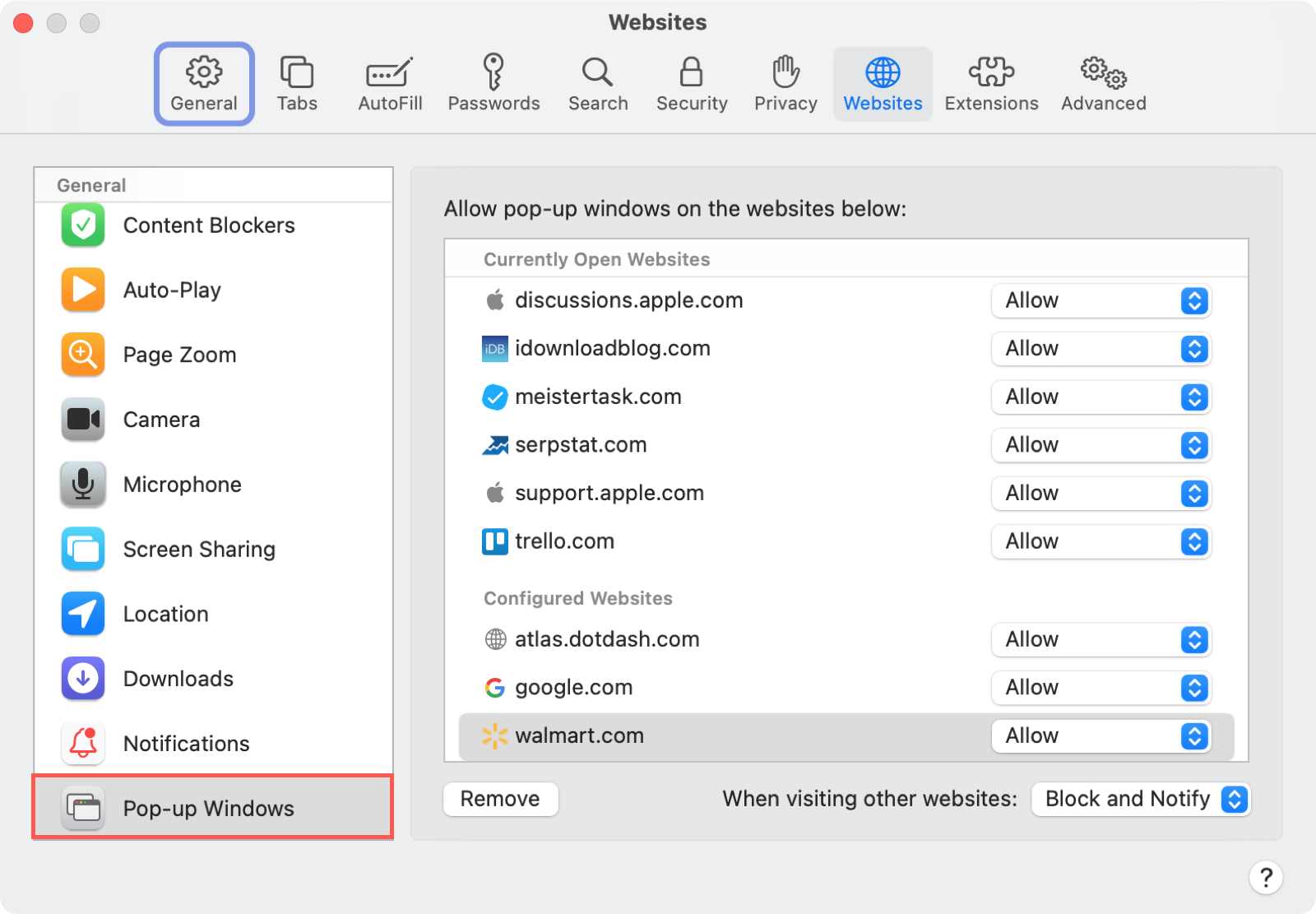Select Notifications label in sidebar
The width and height of the screenshot is (1316, 914).
[x=186, y=744]
